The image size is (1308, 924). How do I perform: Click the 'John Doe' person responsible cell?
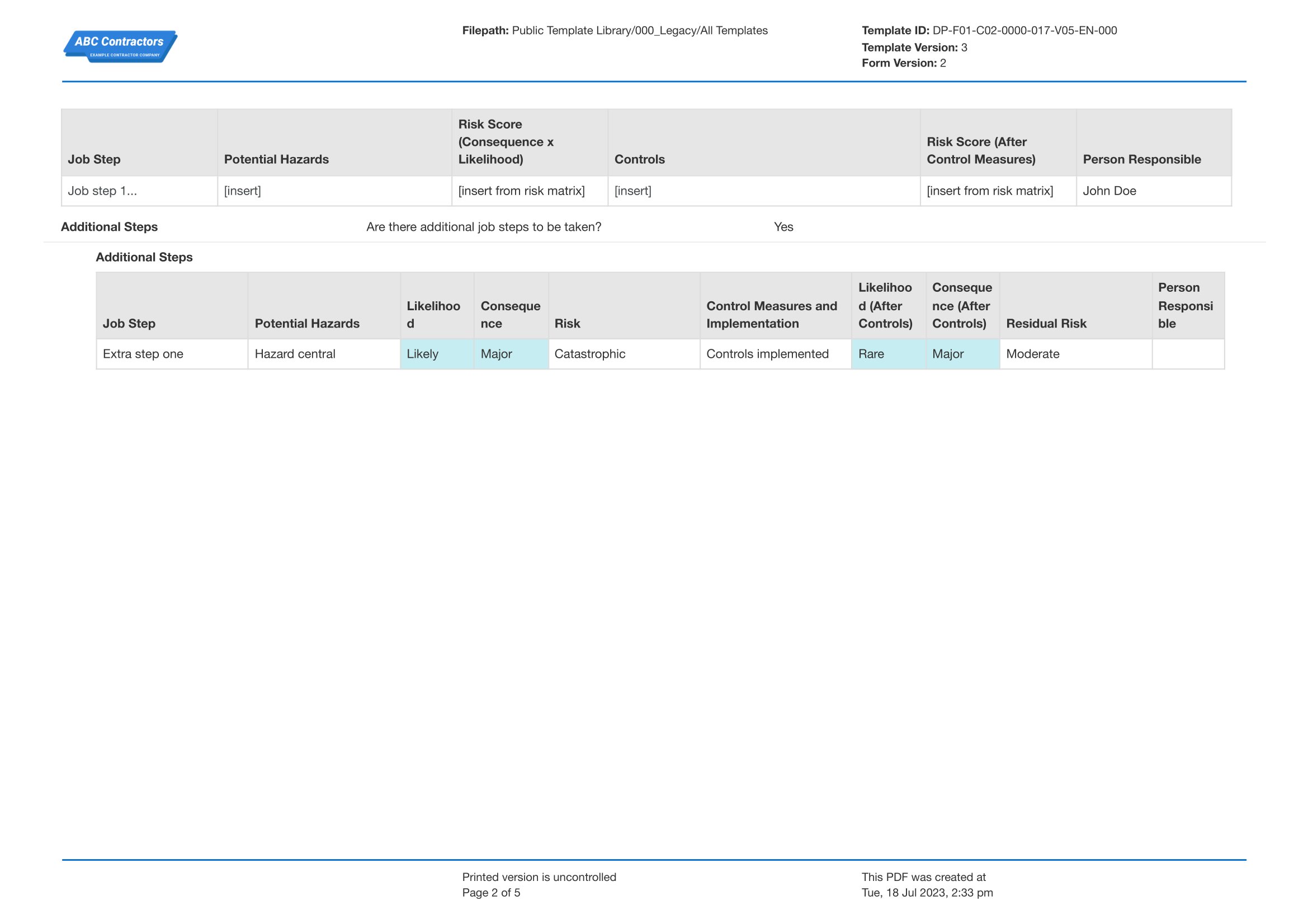[1153, 191]
